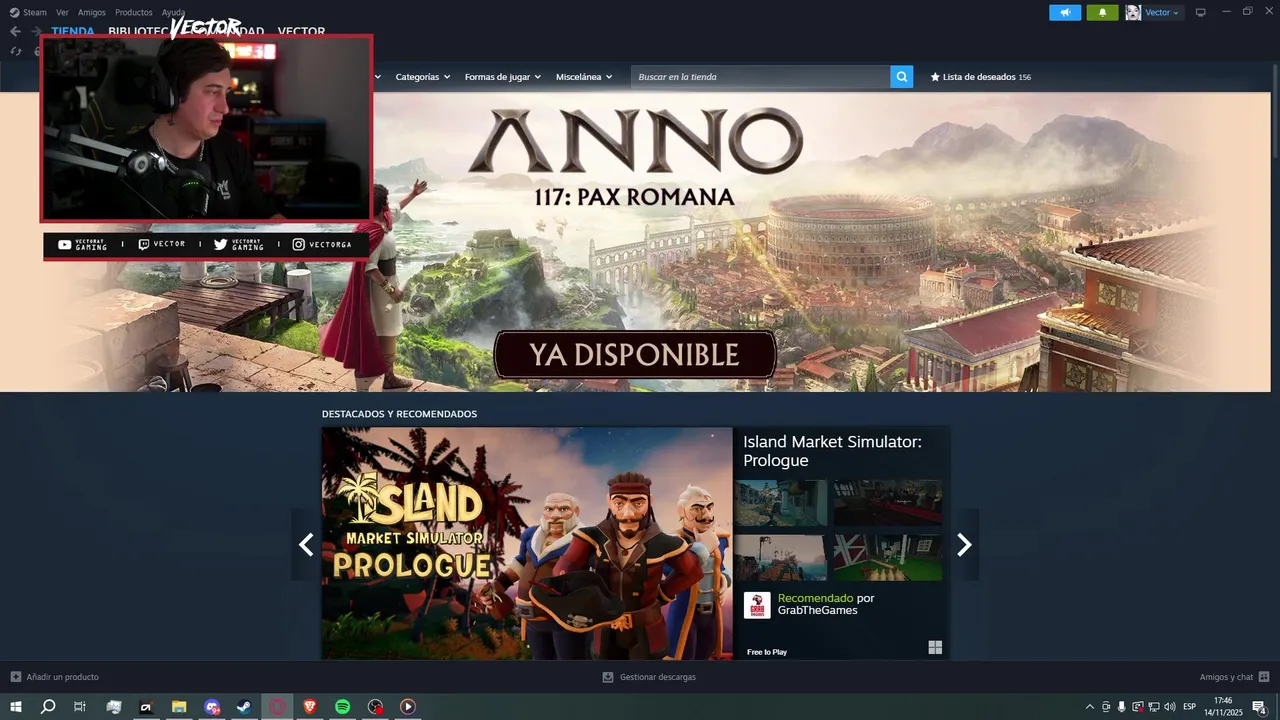Open Lista de deseados wishlist
Screen dimensions: 1280x720
coord(980,77)
